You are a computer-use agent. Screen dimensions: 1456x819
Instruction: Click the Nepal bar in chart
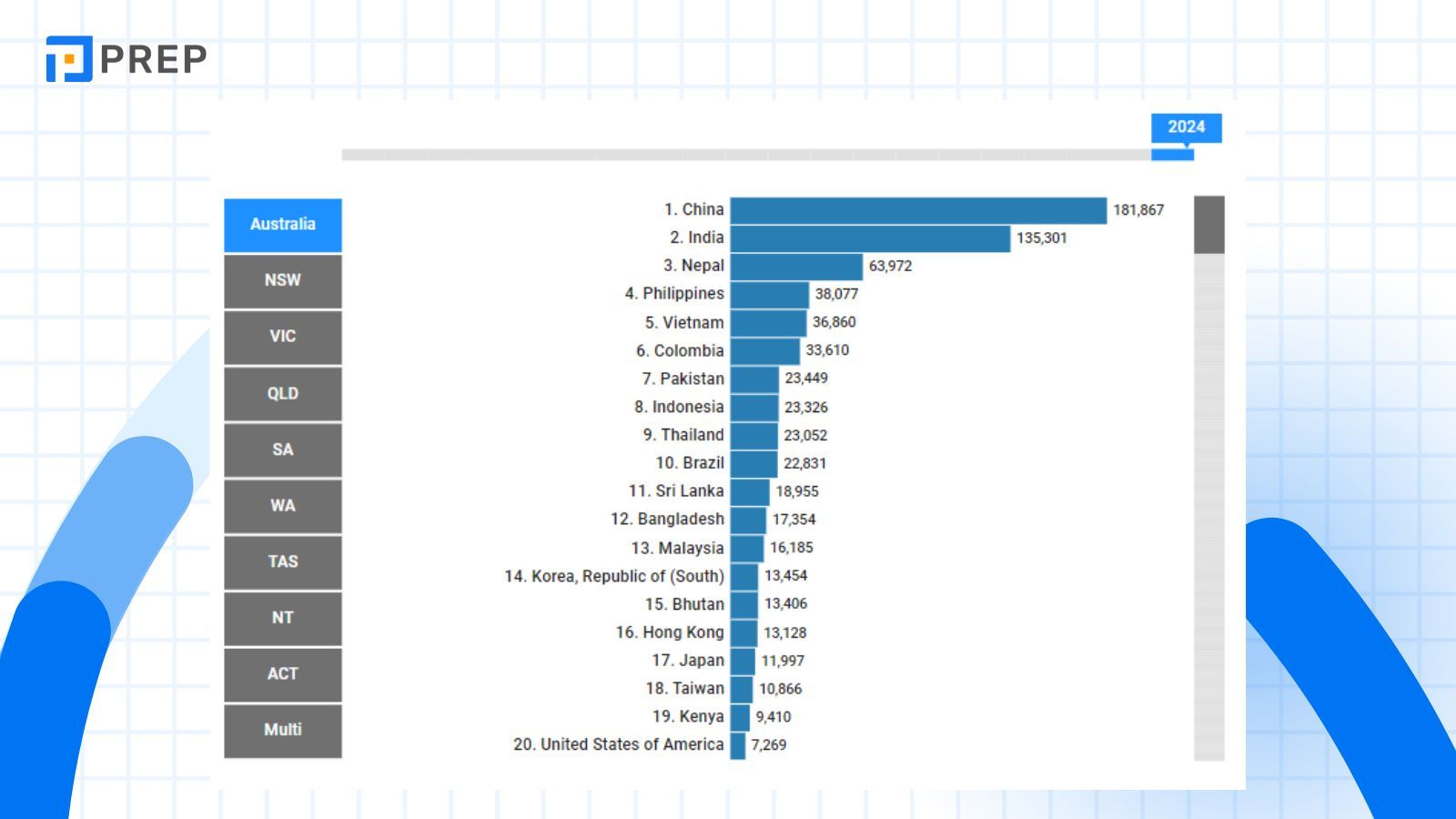796,267
